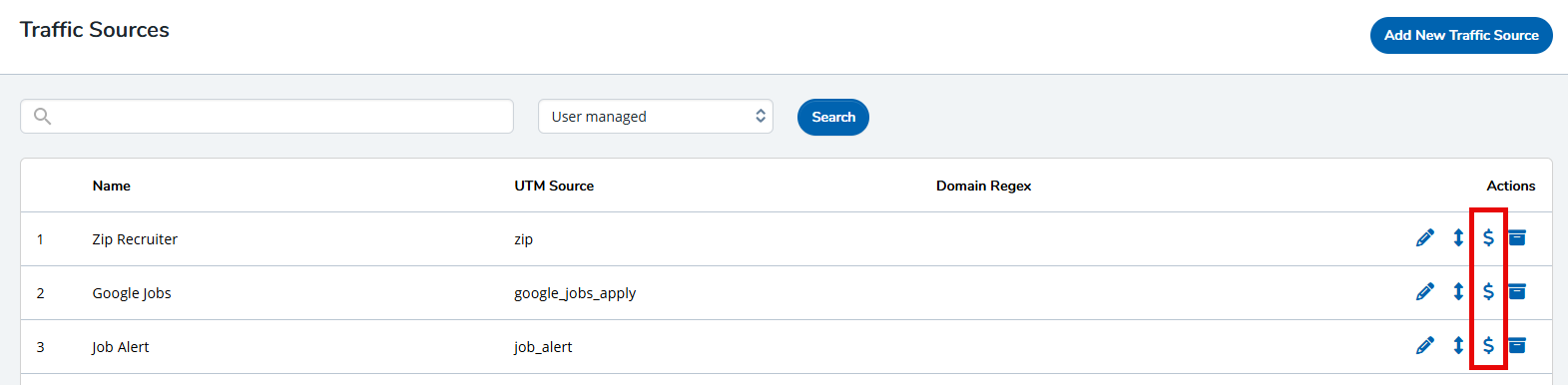The height and width of the screenshot is (385, 1568).
Task: Click the magnifier icon in search box
Action: click(x=42, y=117)
